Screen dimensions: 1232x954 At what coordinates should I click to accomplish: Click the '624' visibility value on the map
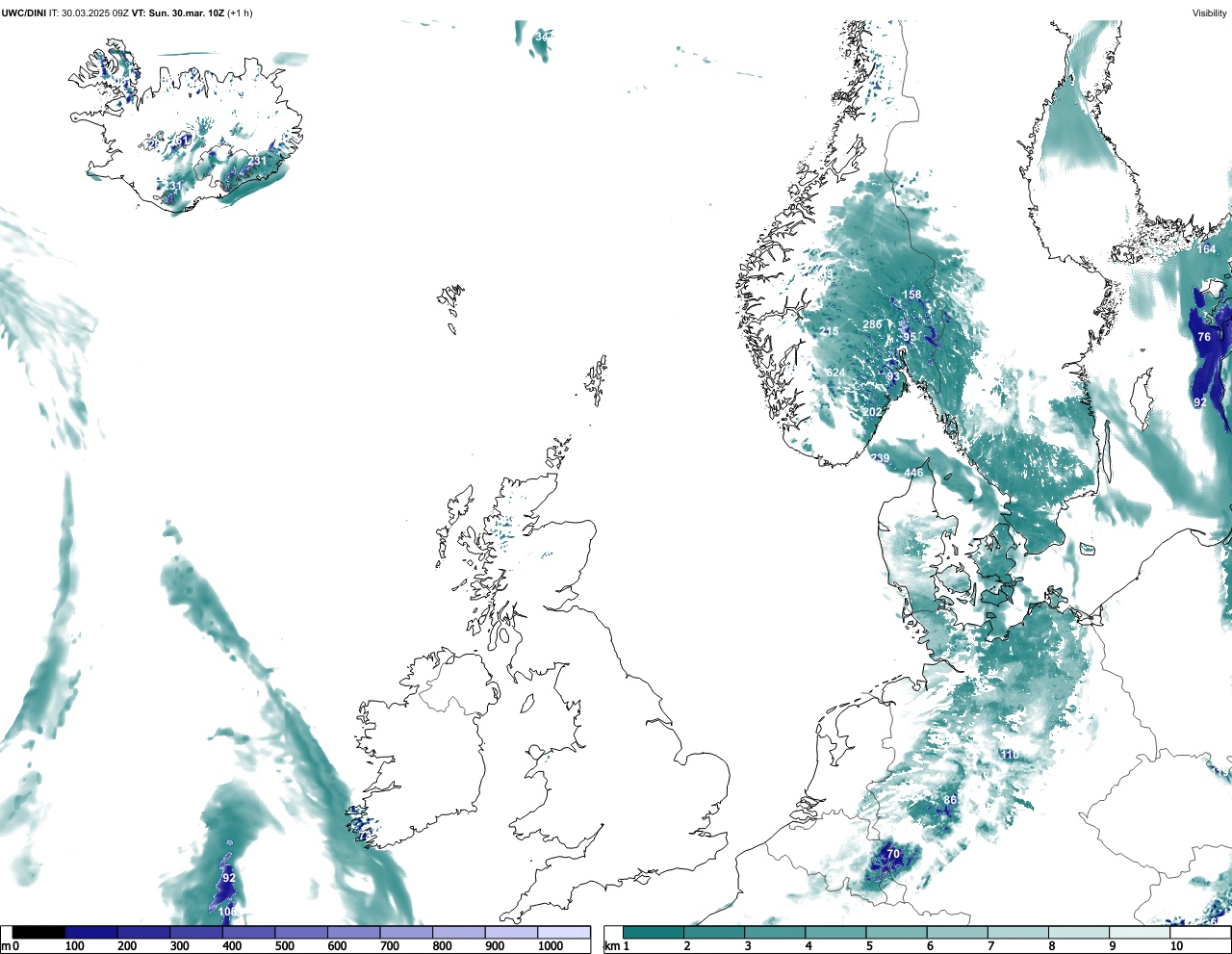835,373
